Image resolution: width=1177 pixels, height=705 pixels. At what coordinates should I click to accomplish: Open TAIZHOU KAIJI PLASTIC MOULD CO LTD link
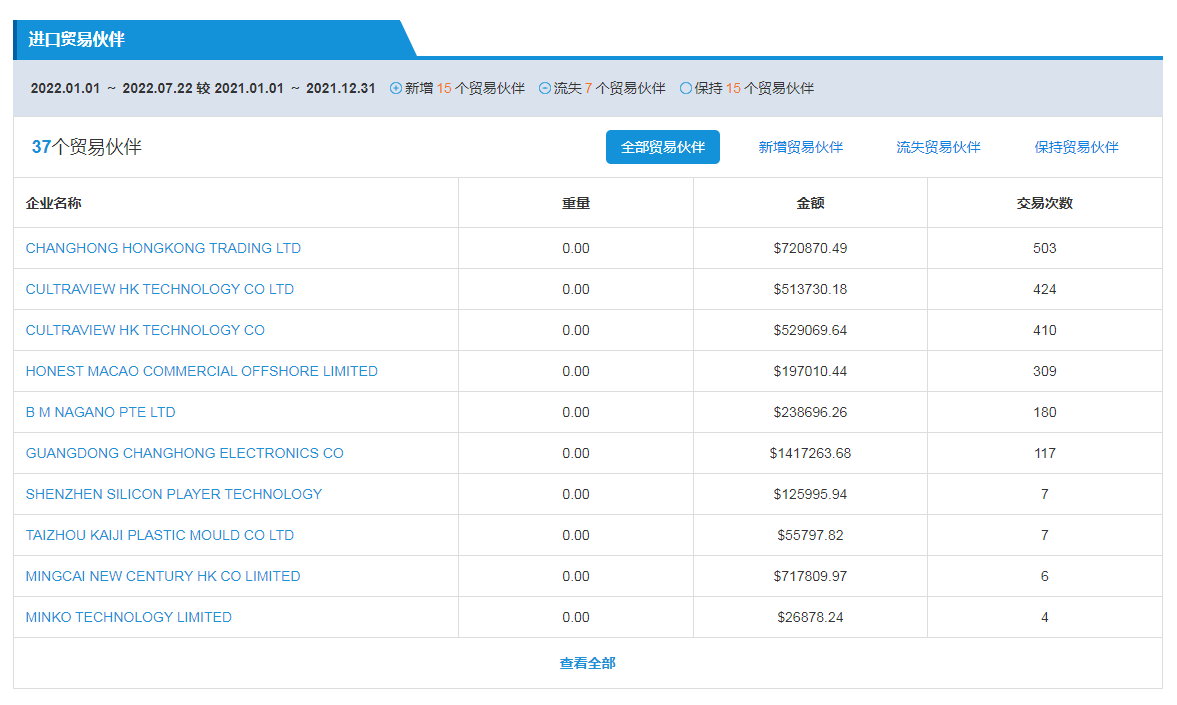coord(160,535)
